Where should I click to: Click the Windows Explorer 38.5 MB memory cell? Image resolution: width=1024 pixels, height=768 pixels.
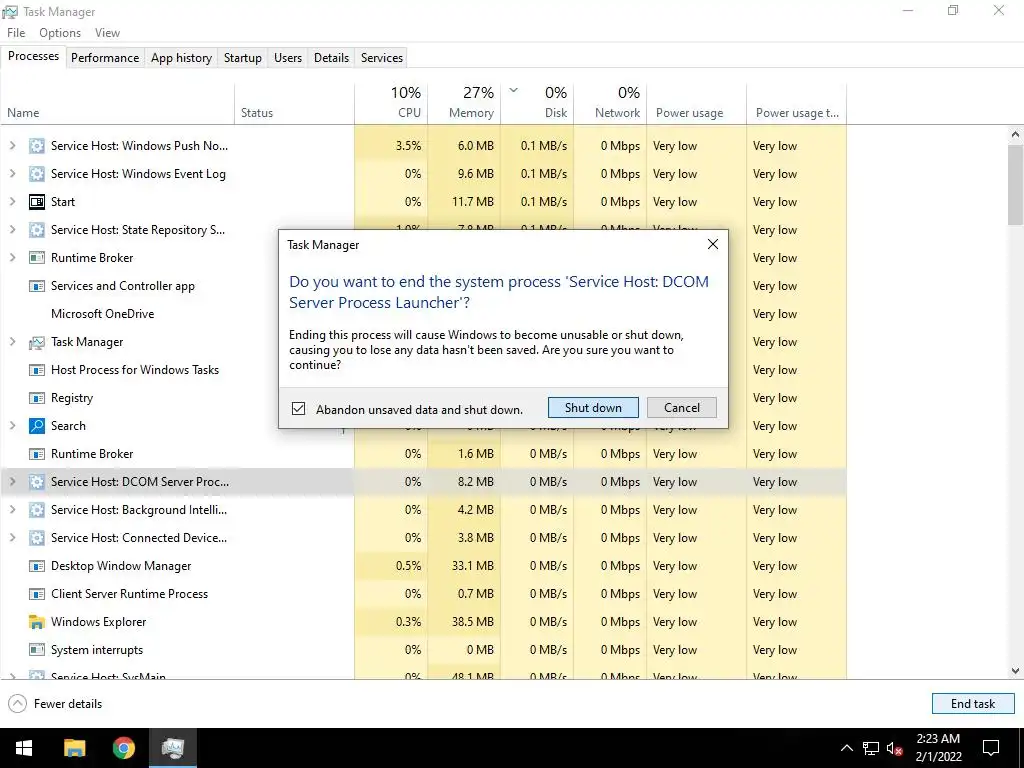coord(464,622)
